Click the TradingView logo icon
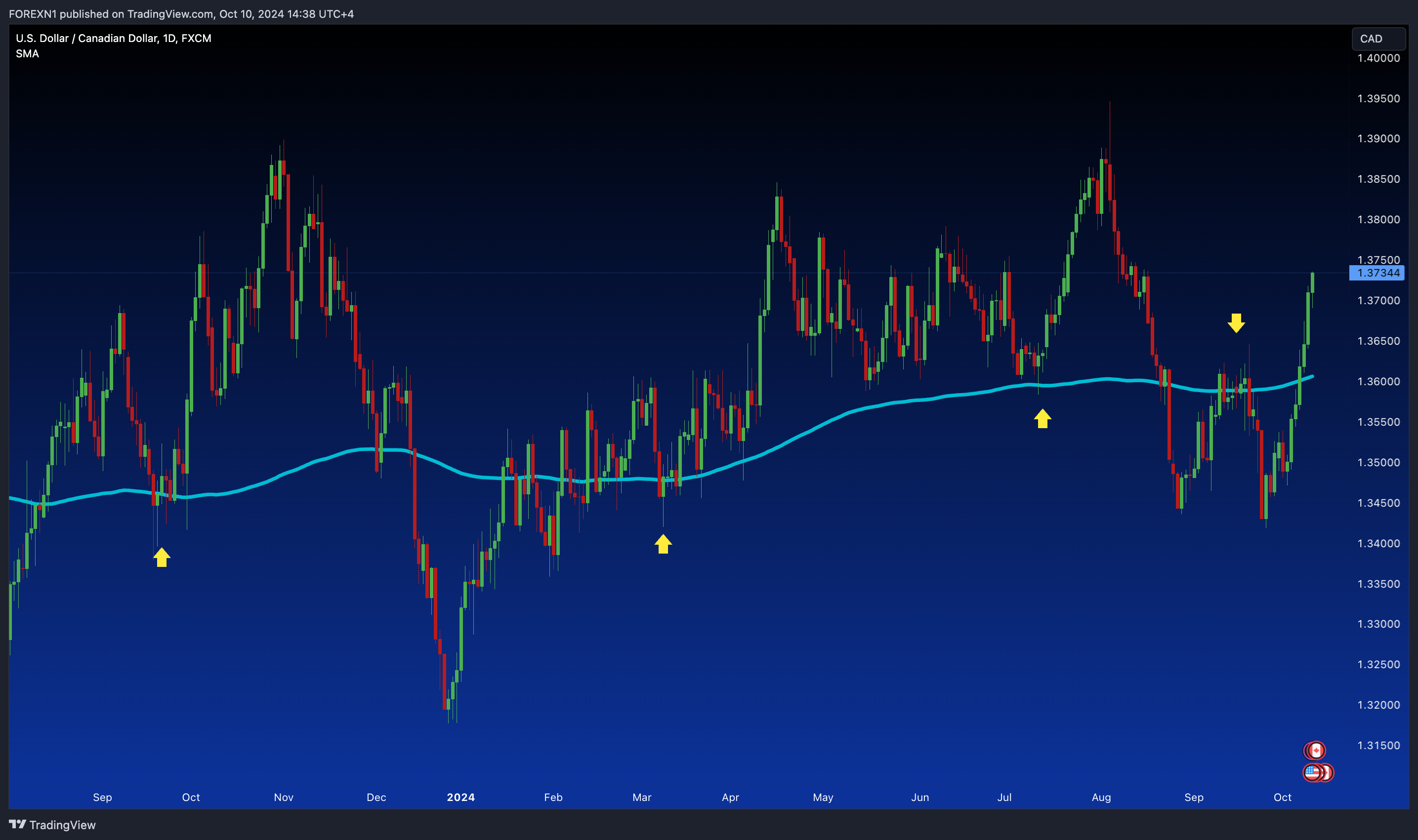This screenshot has width=1418, height=840. coord(17,824)
